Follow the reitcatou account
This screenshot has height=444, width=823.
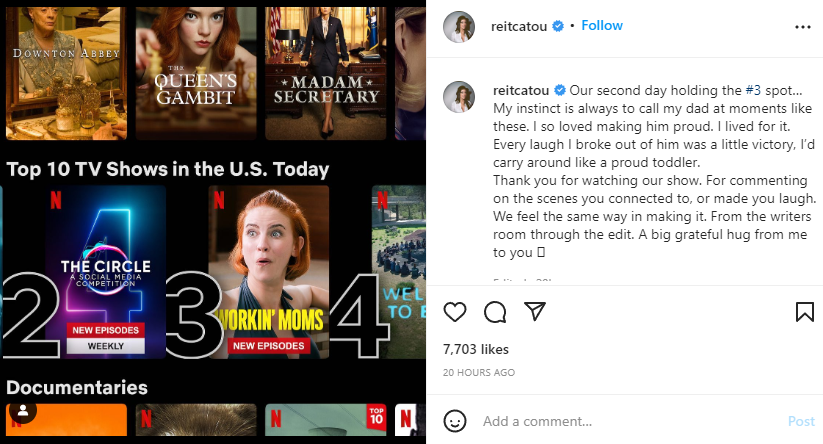point(602,25)
